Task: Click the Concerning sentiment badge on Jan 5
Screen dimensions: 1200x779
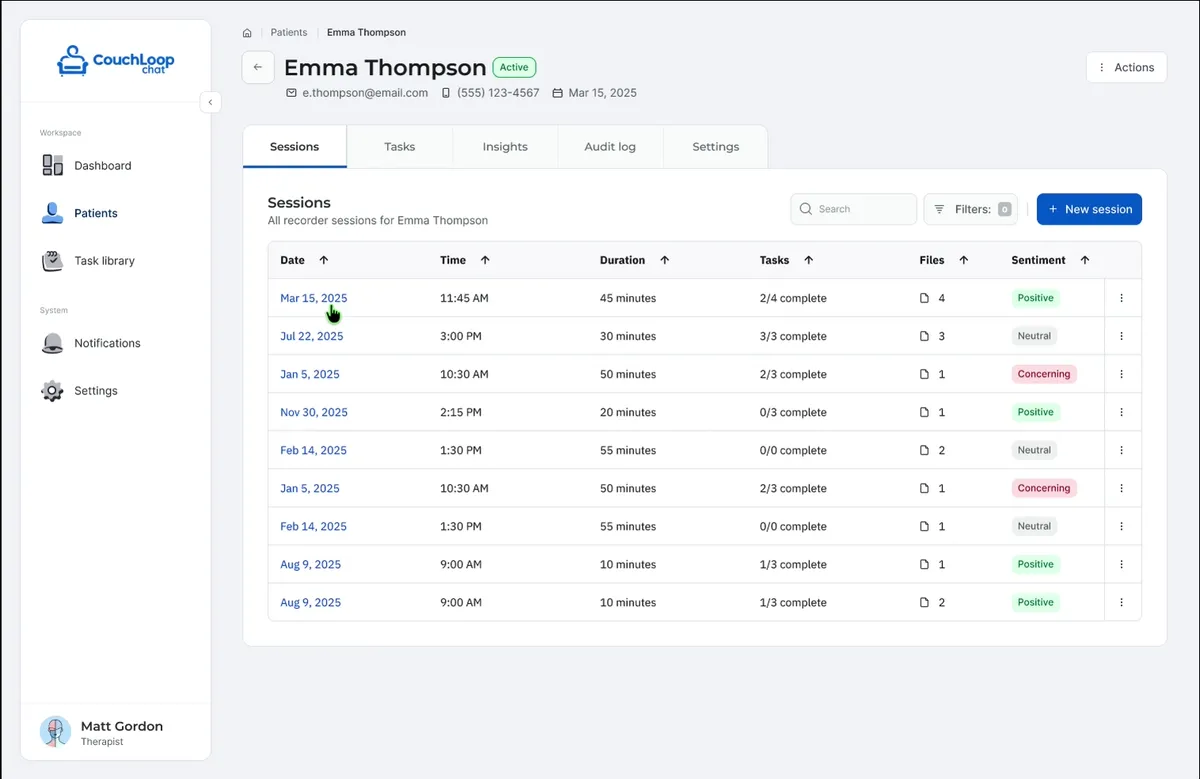Action: click(x=1043, y=374)
